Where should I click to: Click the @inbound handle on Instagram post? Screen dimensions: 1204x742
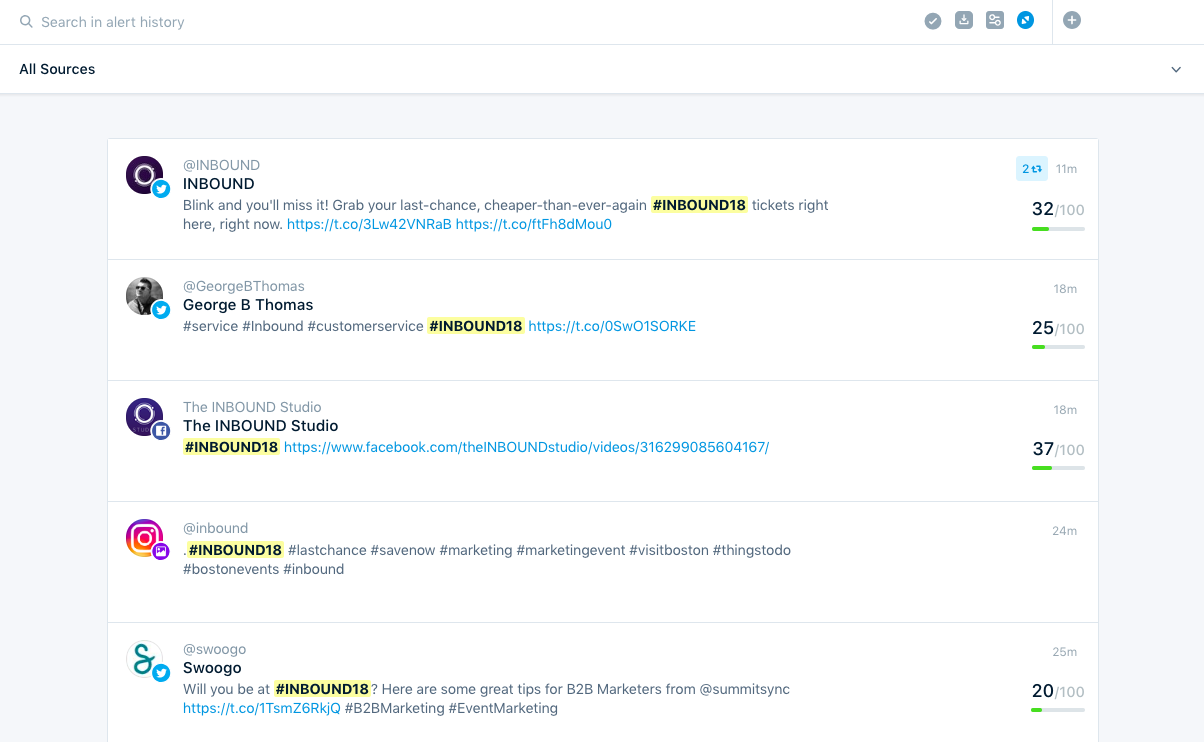pyautogui.click(x=215, y=528)
